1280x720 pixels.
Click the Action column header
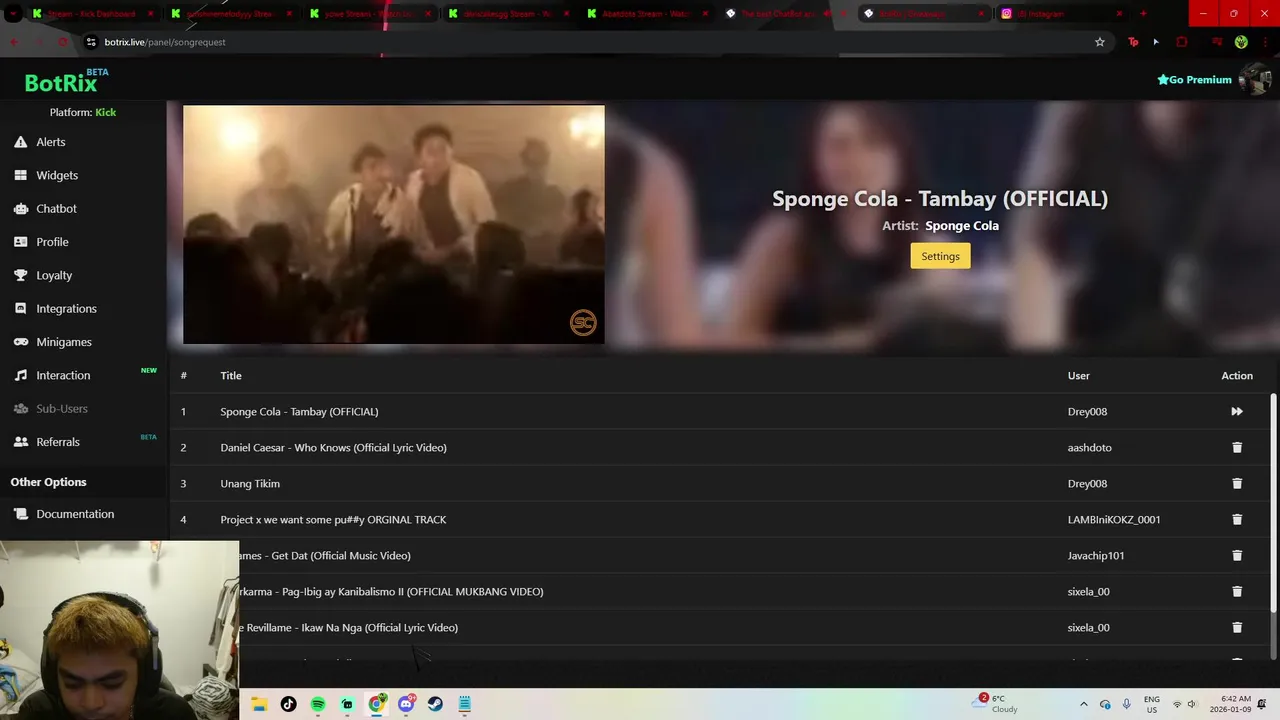coord(1237,375)
